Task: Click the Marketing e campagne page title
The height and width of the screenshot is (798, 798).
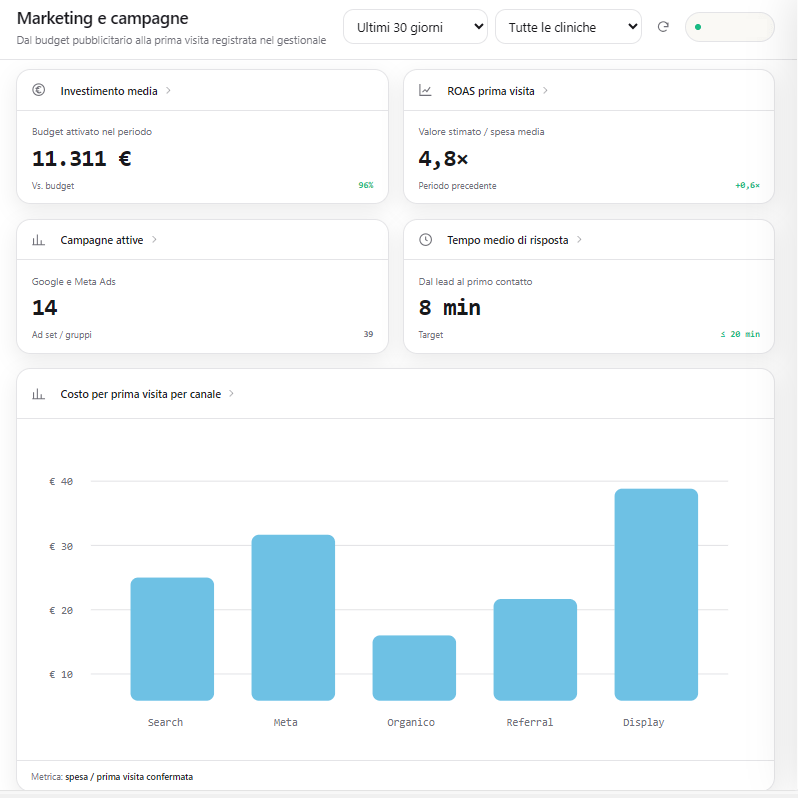Action: coord(102,18)
